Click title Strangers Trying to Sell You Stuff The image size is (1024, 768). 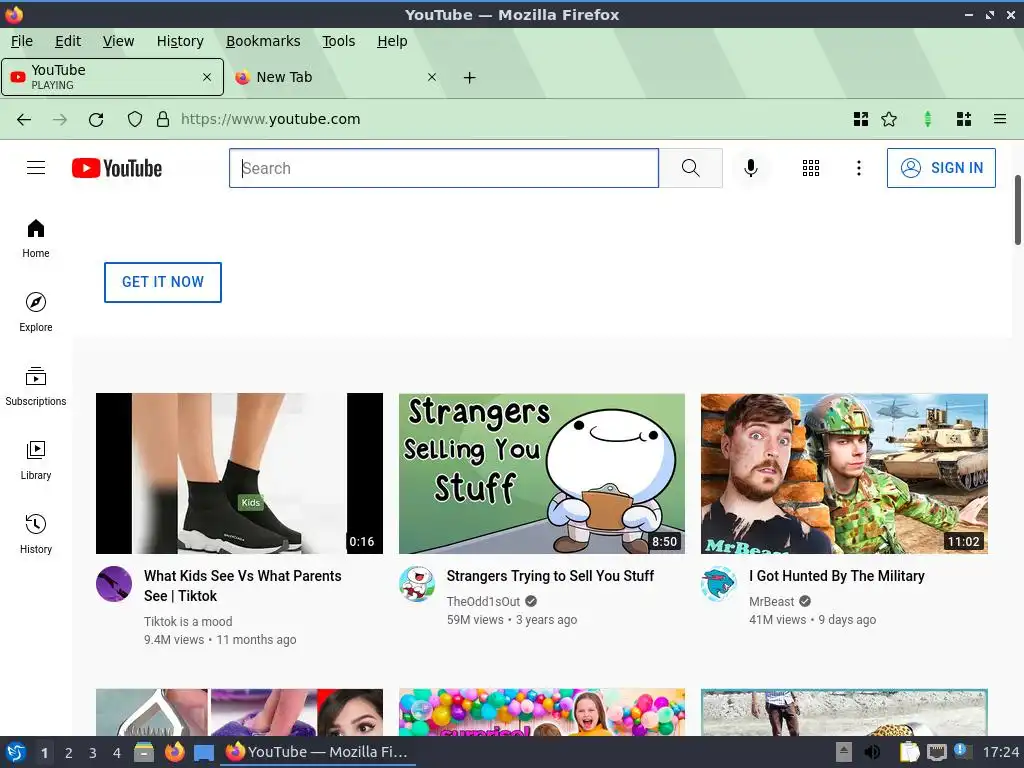click(x=551, y=576)
